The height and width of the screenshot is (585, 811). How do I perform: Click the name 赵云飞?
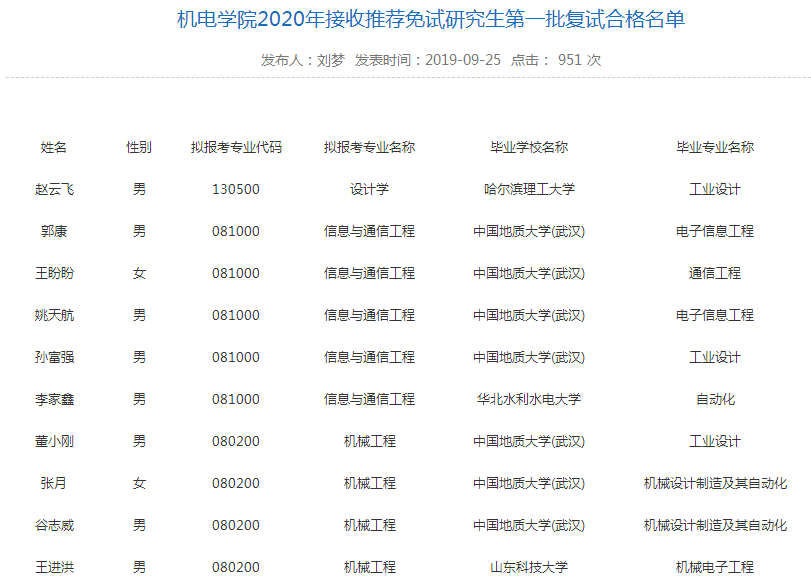pos(54,189)
